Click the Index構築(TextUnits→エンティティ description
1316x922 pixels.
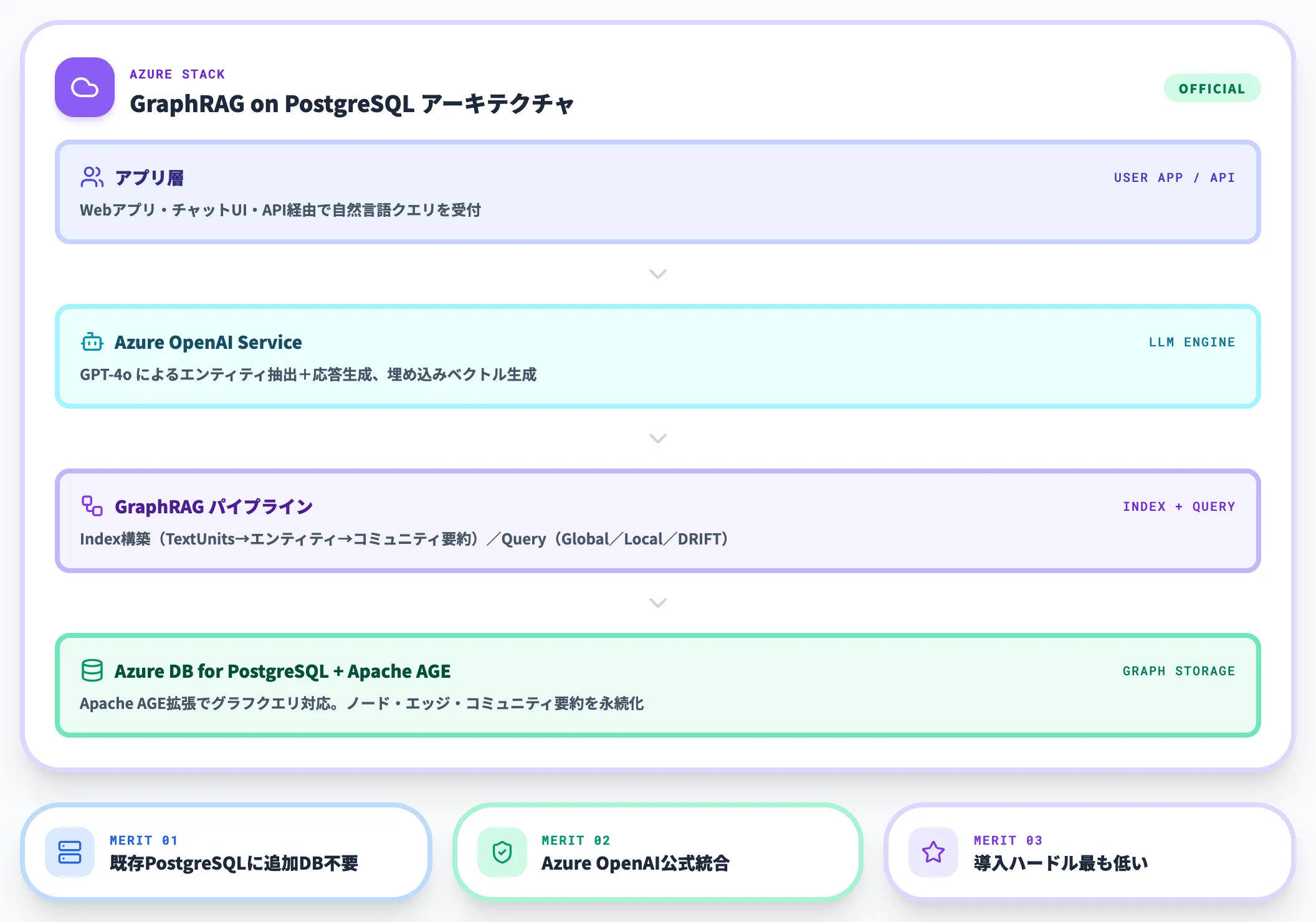point(405,539)
